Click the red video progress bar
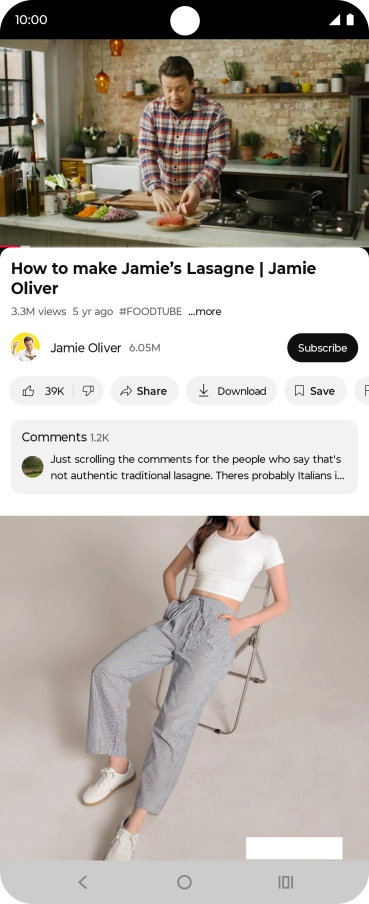Image resolution: width=369 pixels, height=904 pixels. coord(10,247)
